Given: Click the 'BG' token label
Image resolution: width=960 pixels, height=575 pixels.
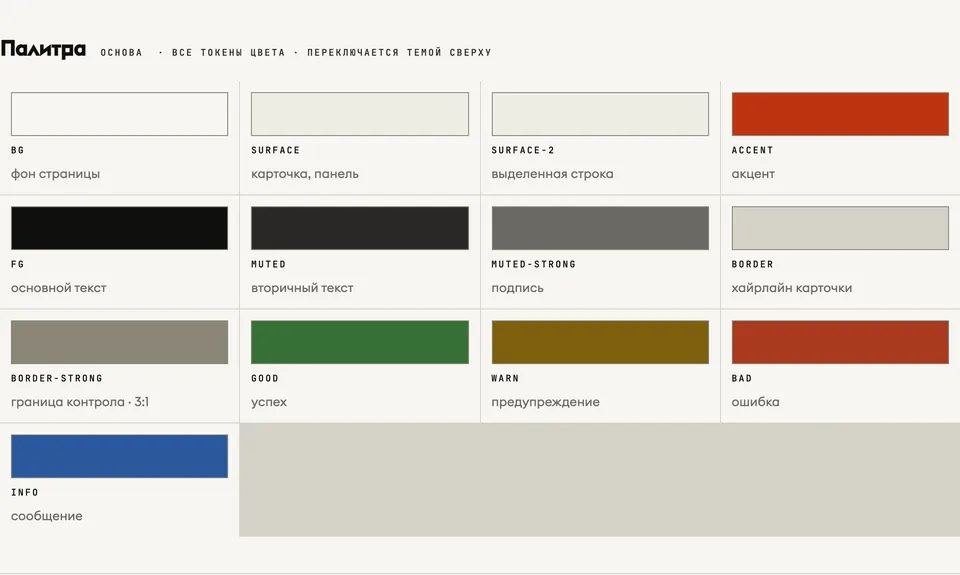Looking at the screenshot, I should pyautogui.click(x=18, y=150).
